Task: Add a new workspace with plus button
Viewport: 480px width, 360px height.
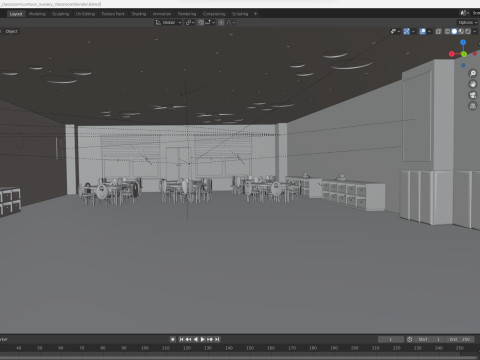Action: [x=256, y=14]
